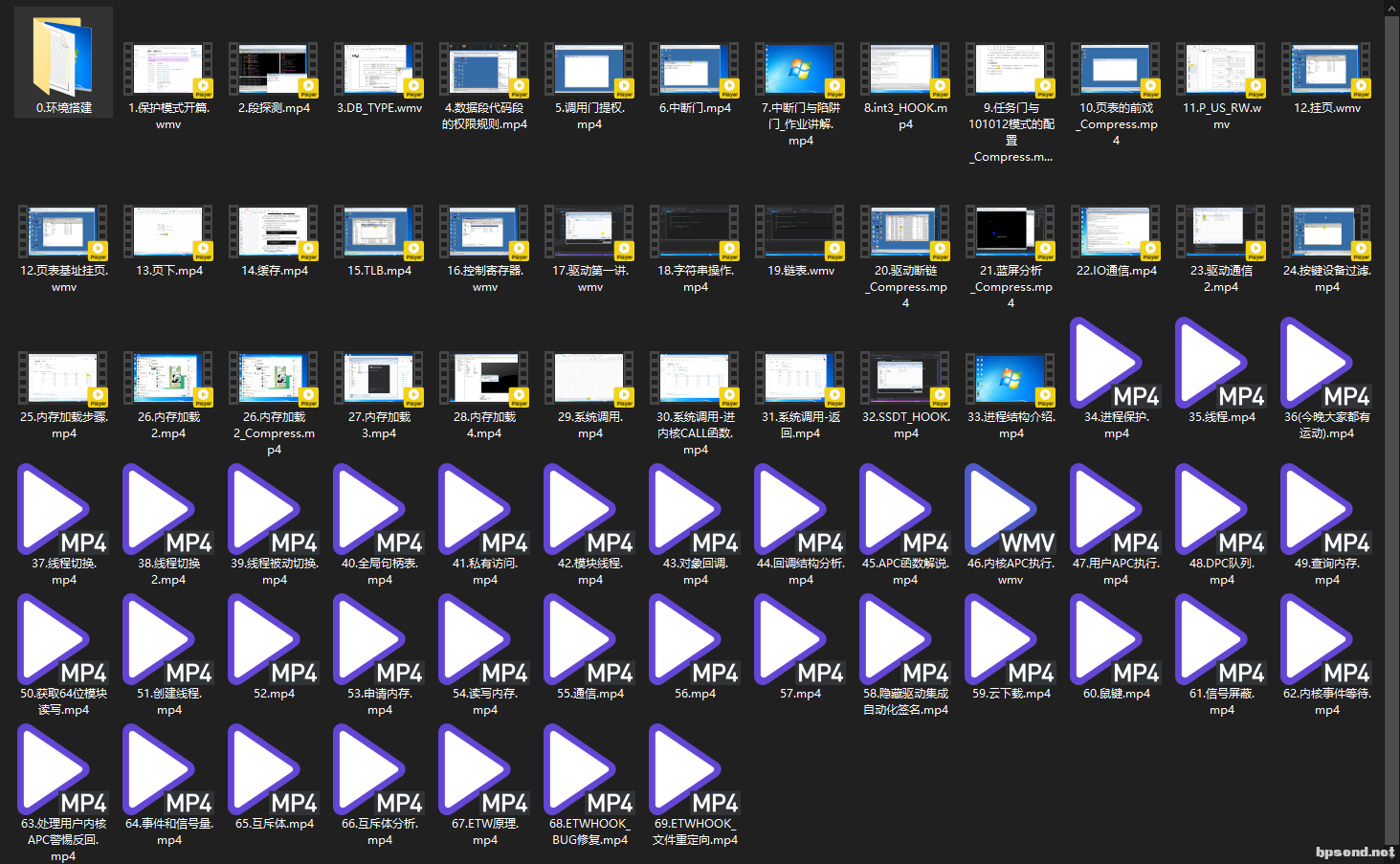The width and height of the screenshot is (1400, 864).
Task: Open the 21.蓝屏分析_Compress.mp4 file
Action: [x=1011, y=234]
